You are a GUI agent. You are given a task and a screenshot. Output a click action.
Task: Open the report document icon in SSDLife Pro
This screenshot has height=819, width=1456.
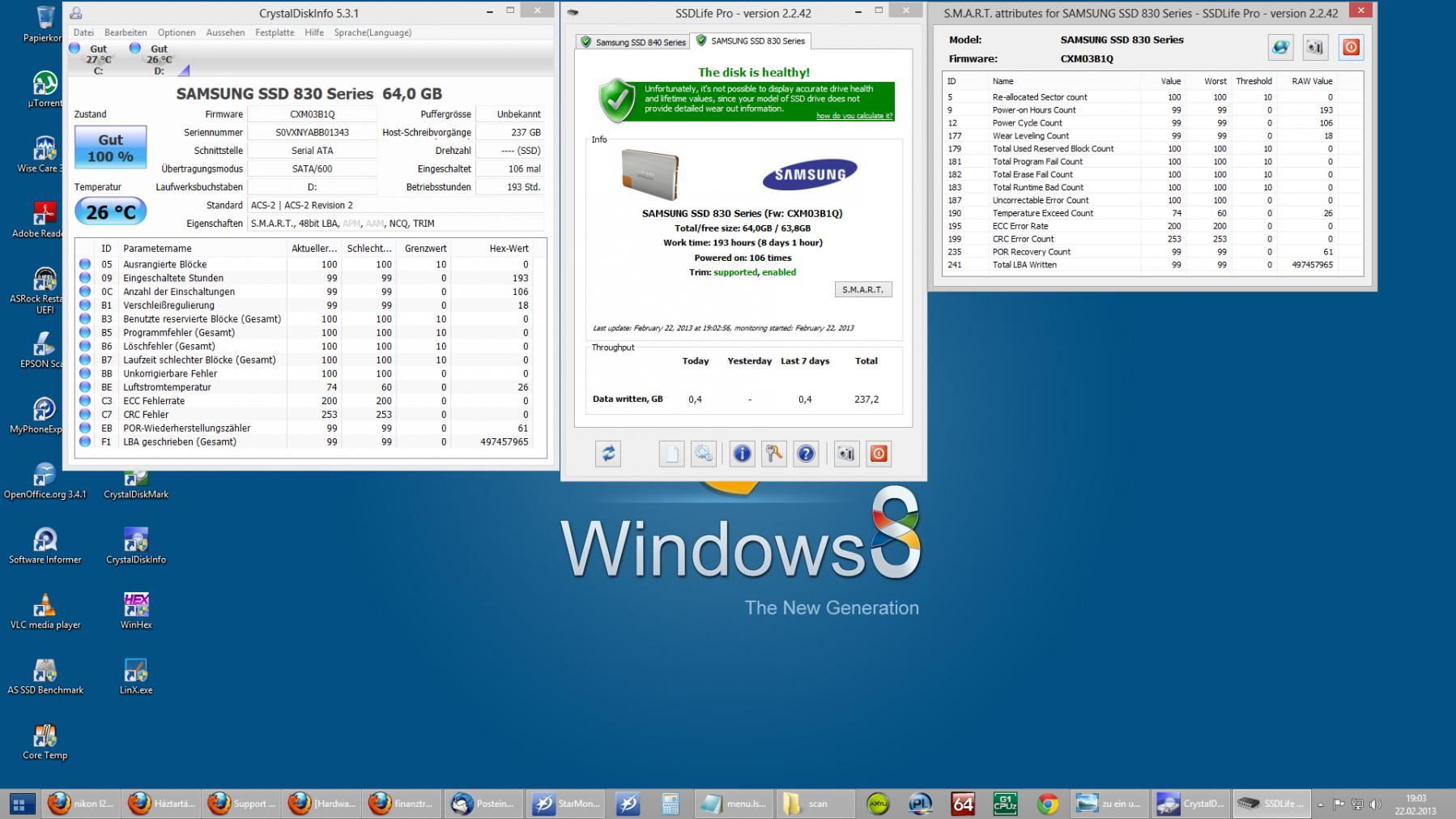(x=671, y=454)
